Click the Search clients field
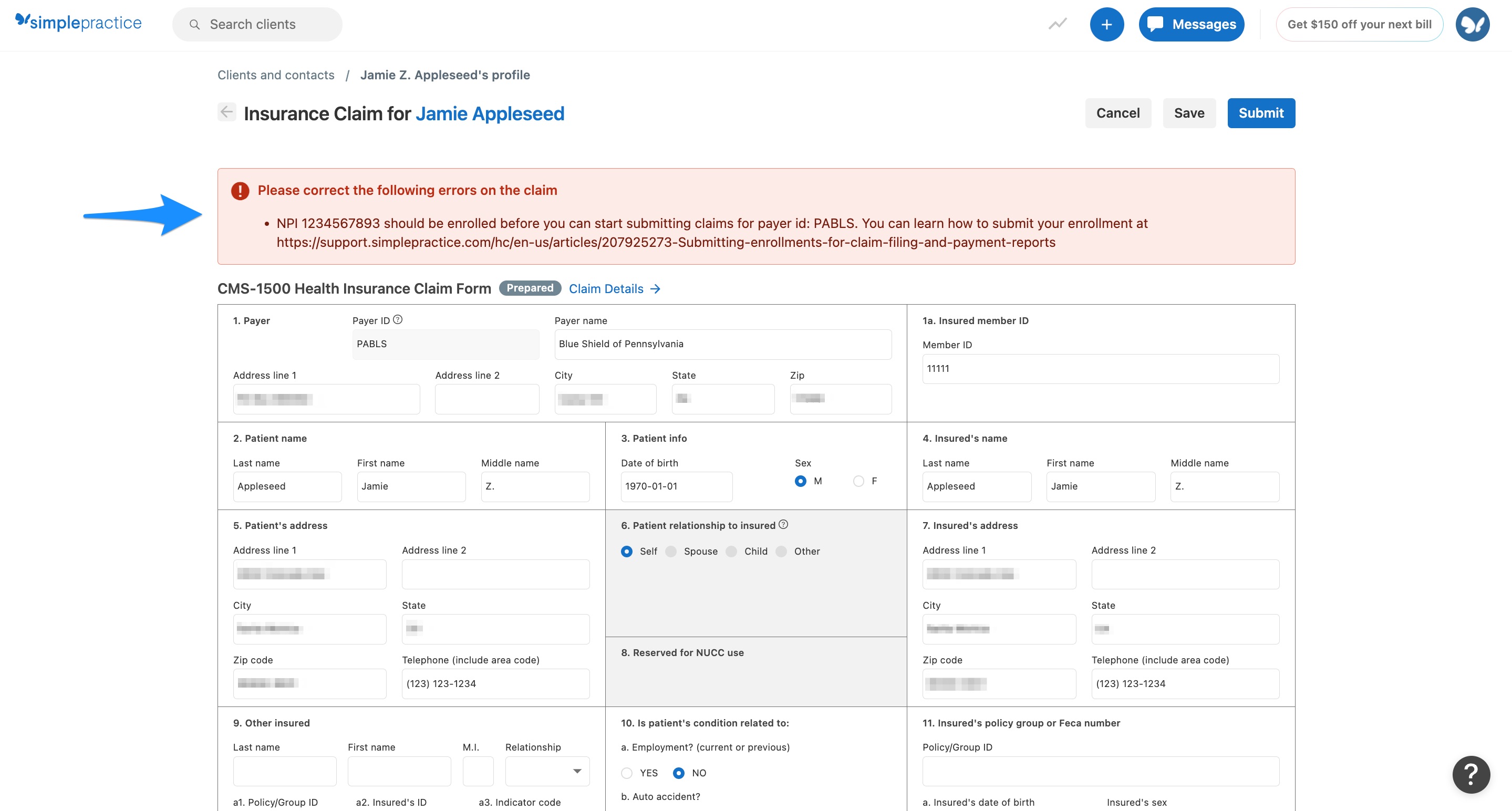This screenshot has height=811, width=1512. pos(257,24)
